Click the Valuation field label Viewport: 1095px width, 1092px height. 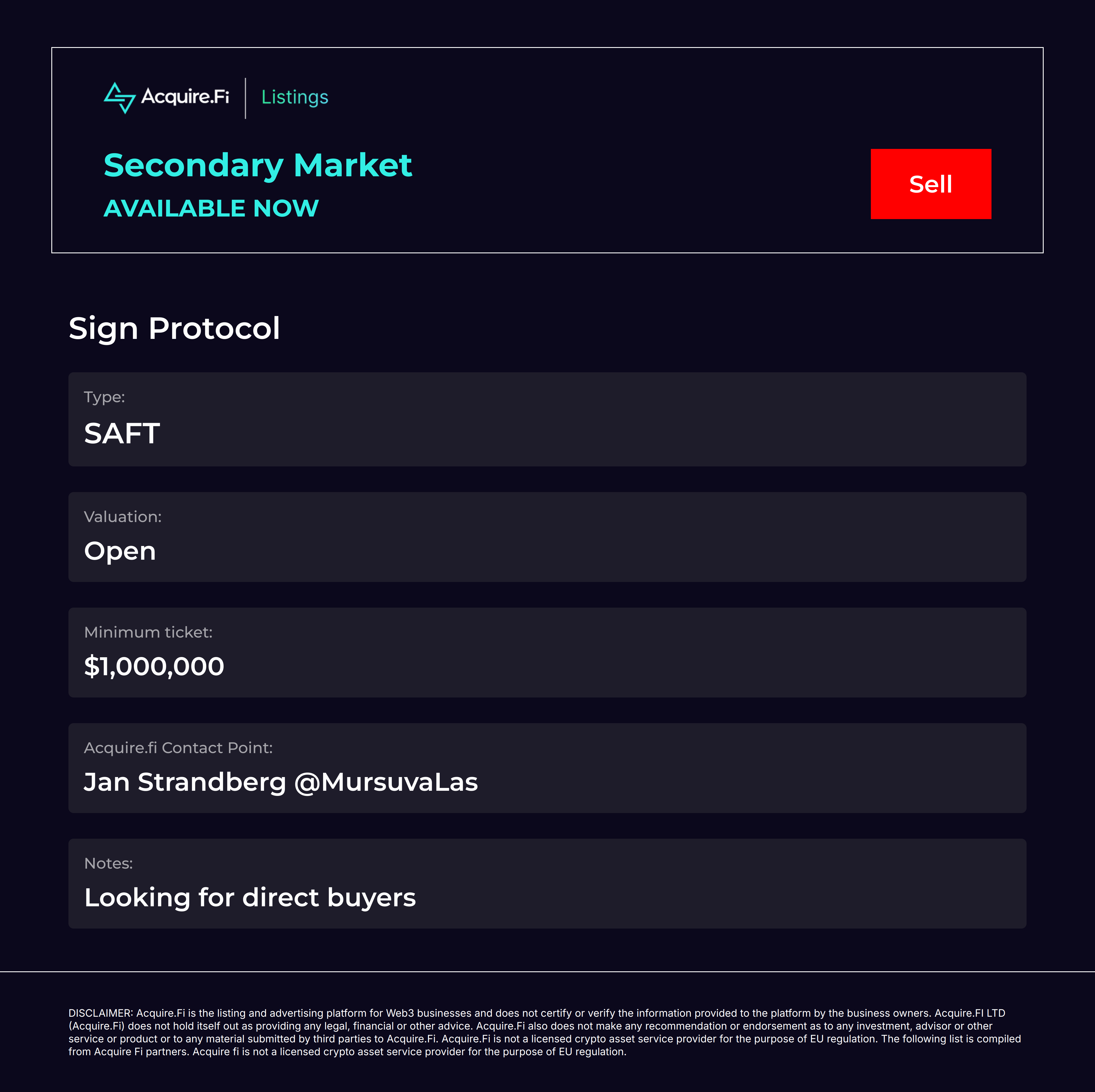122,517
